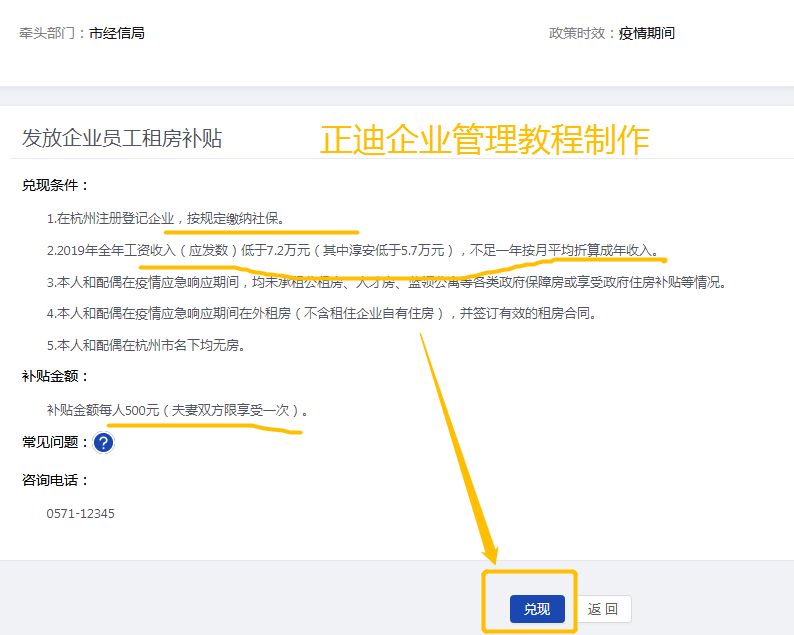Select condition 2 about 2019年全年工资收入
The height and width of the screenshot is (635, 794).
(352, 250)
